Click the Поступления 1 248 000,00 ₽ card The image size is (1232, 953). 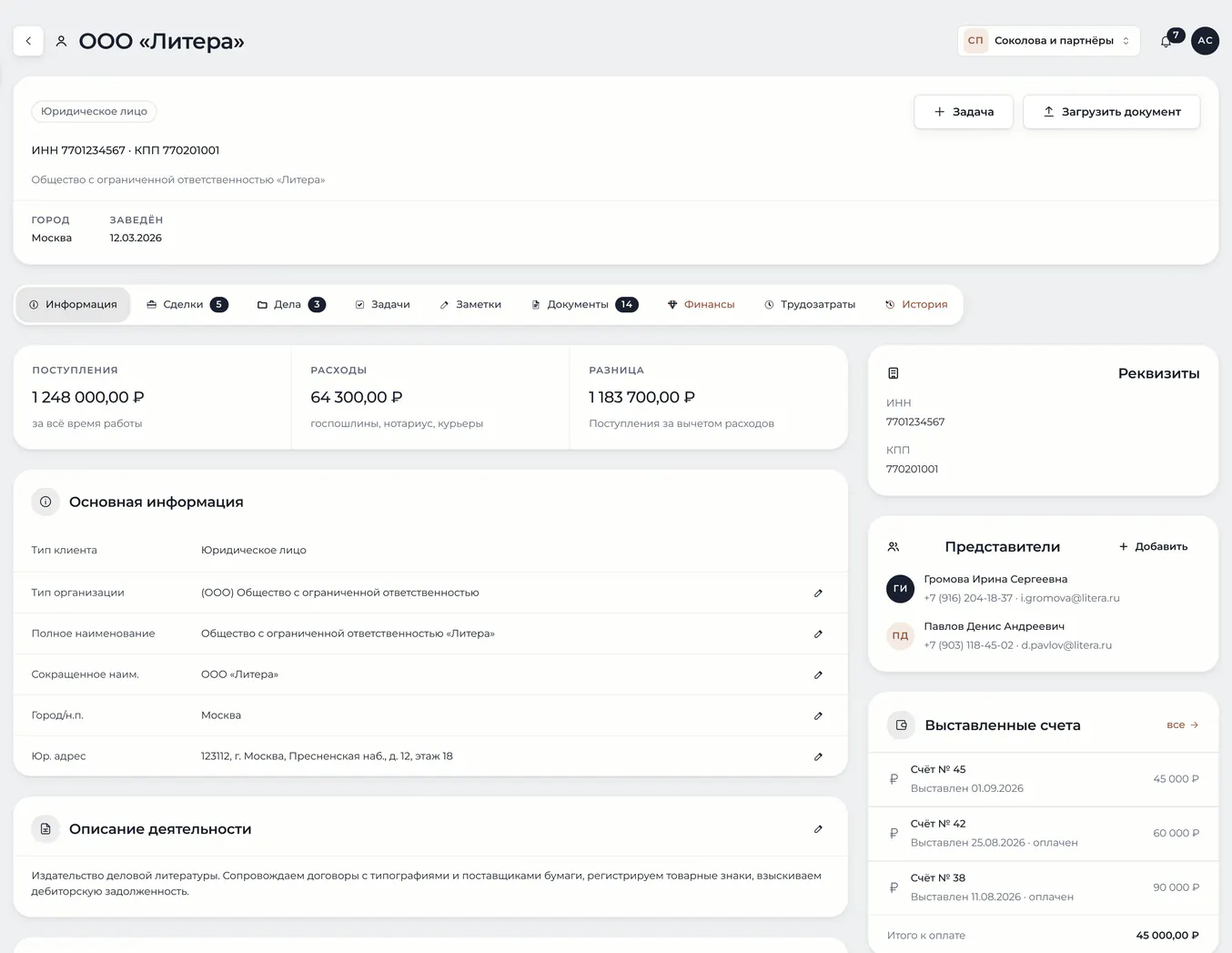pos(152,397)
